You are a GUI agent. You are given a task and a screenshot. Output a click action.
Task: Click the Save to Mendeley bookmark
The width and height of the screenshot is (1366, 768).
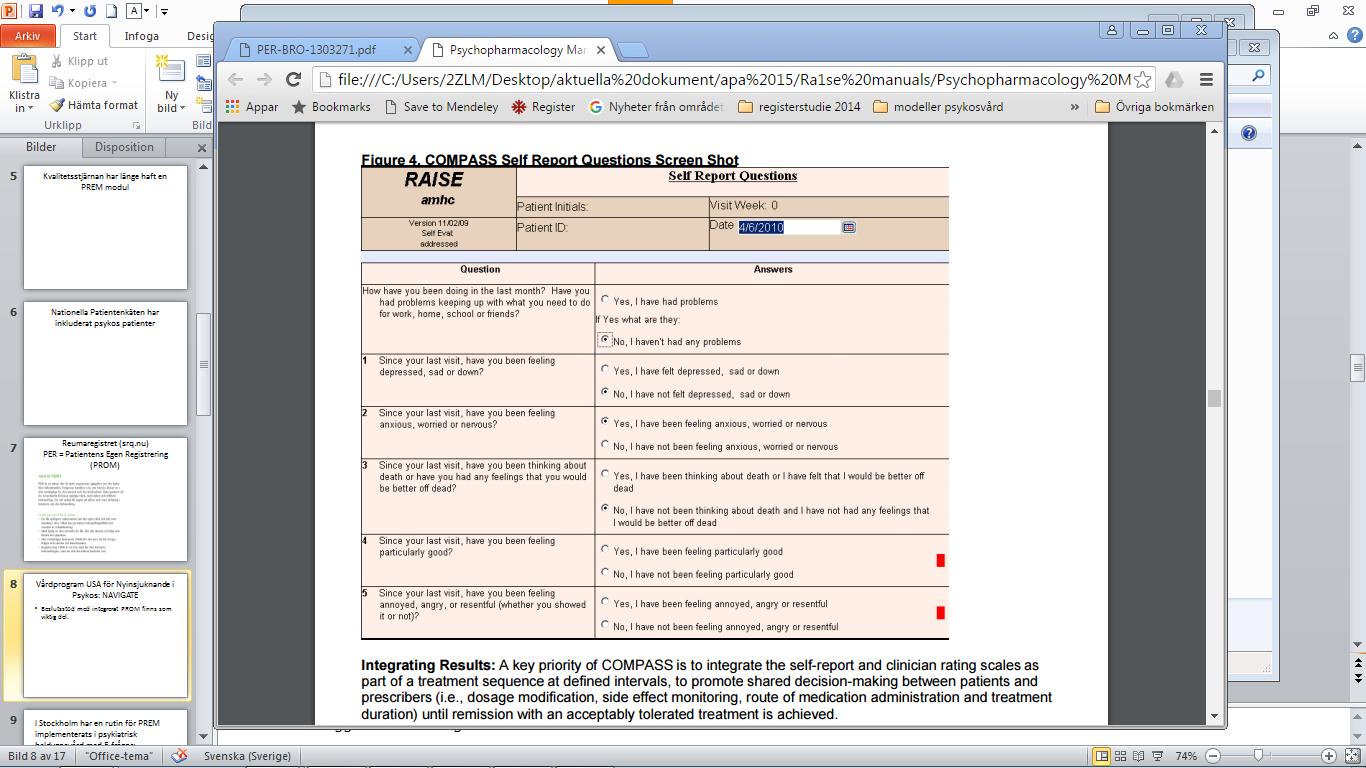tap(440, 106)
